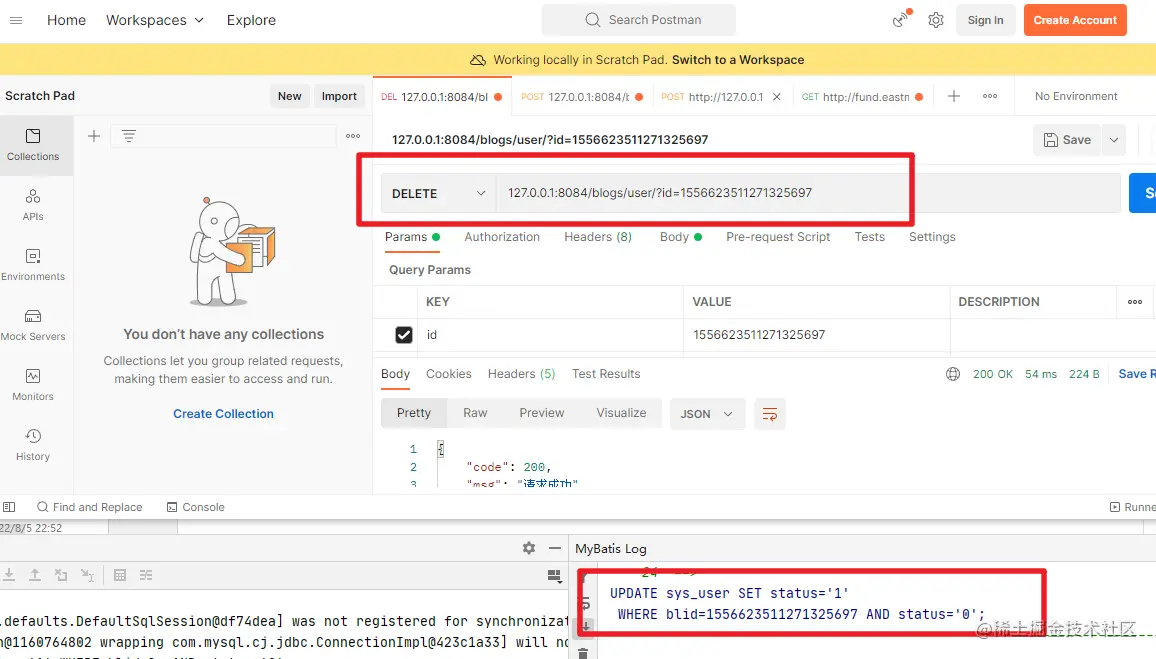
Task: Toggle the two-pane sidebar layout icon
Action: [x=9, y=507]
